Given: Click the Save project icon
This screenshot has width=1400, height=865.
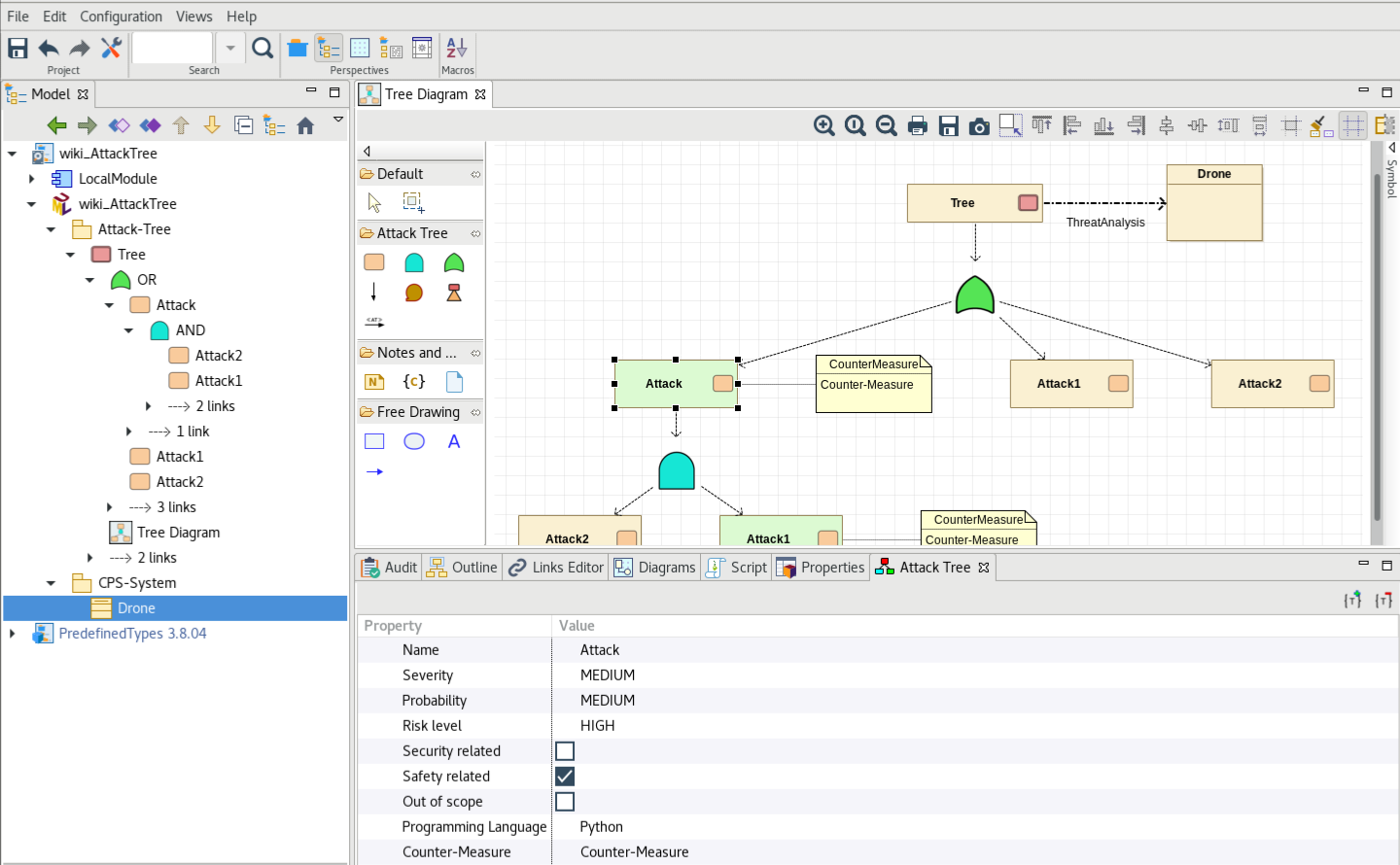Looking at the screenshot, I should coord(17,48).
